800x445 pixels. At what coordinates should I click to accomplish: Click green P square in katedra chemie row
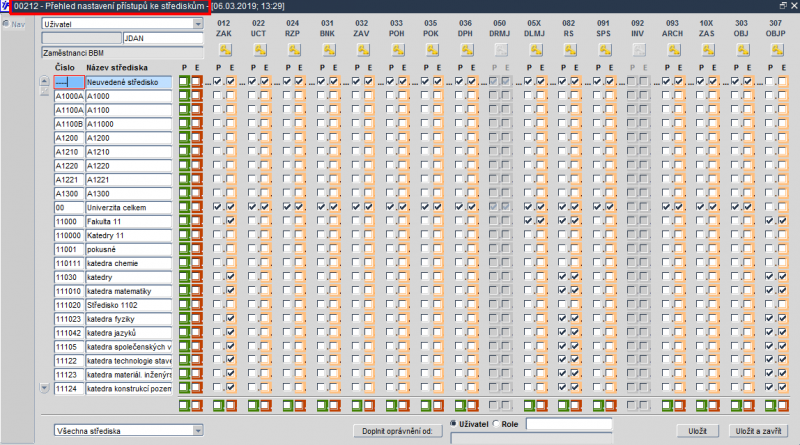pos(184,263)
